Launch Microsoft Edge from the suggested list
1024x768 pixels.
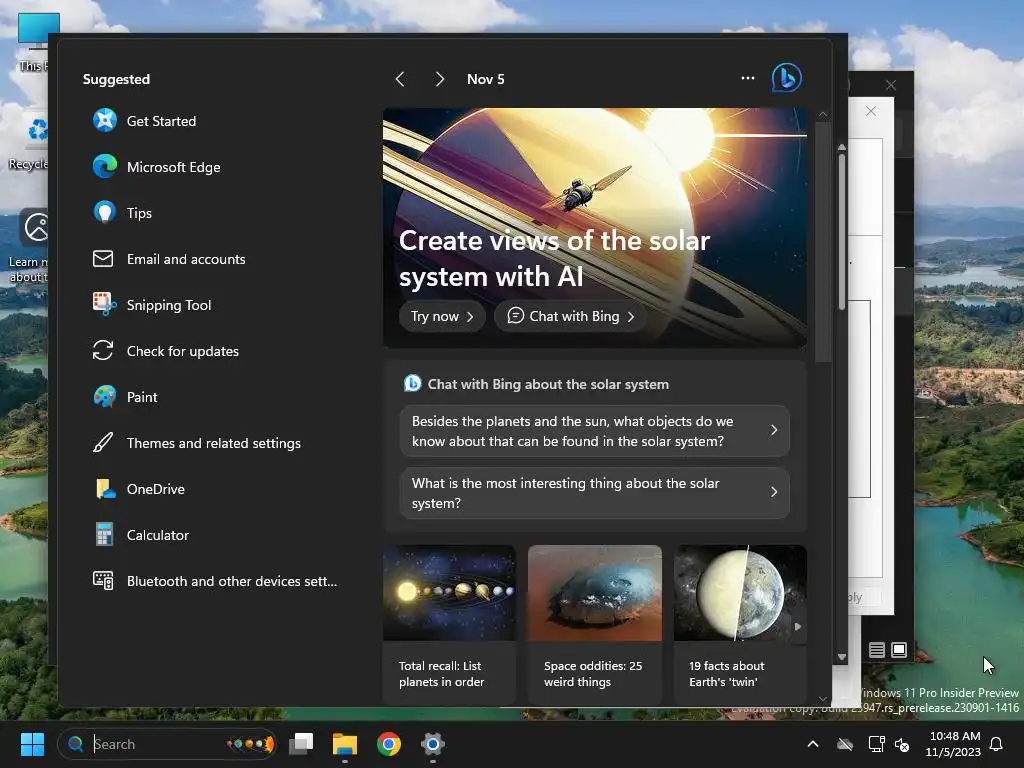(x=104, y=167)
